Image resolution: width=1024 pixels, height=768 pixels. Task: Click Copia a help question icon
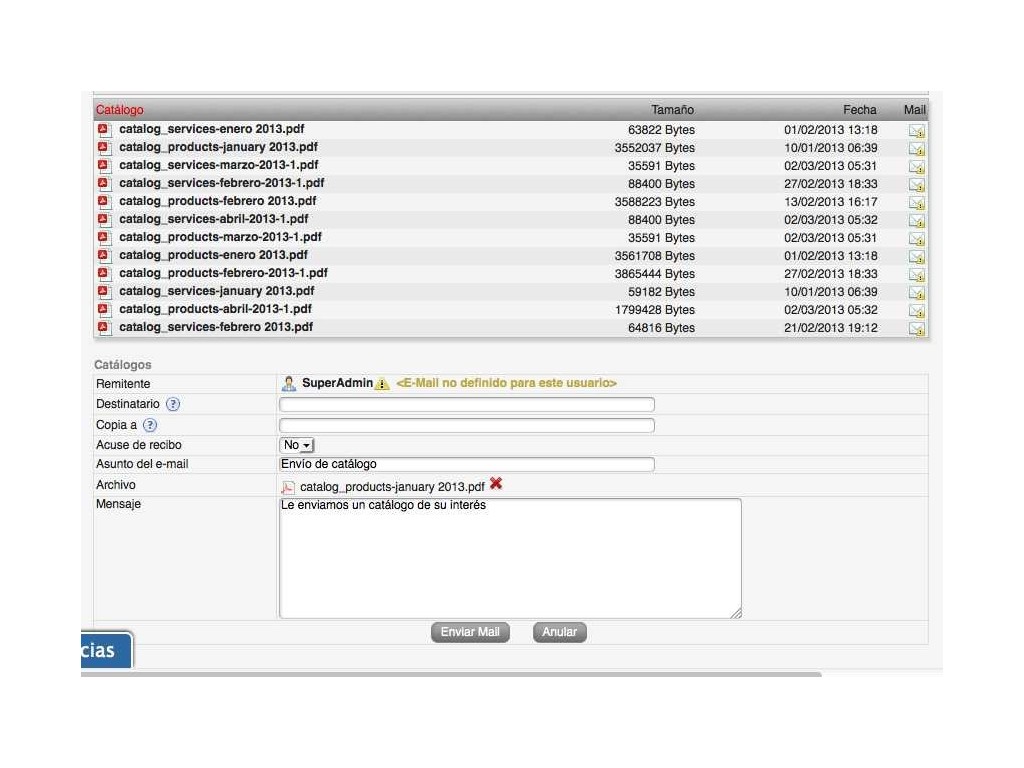coord(150,425)
